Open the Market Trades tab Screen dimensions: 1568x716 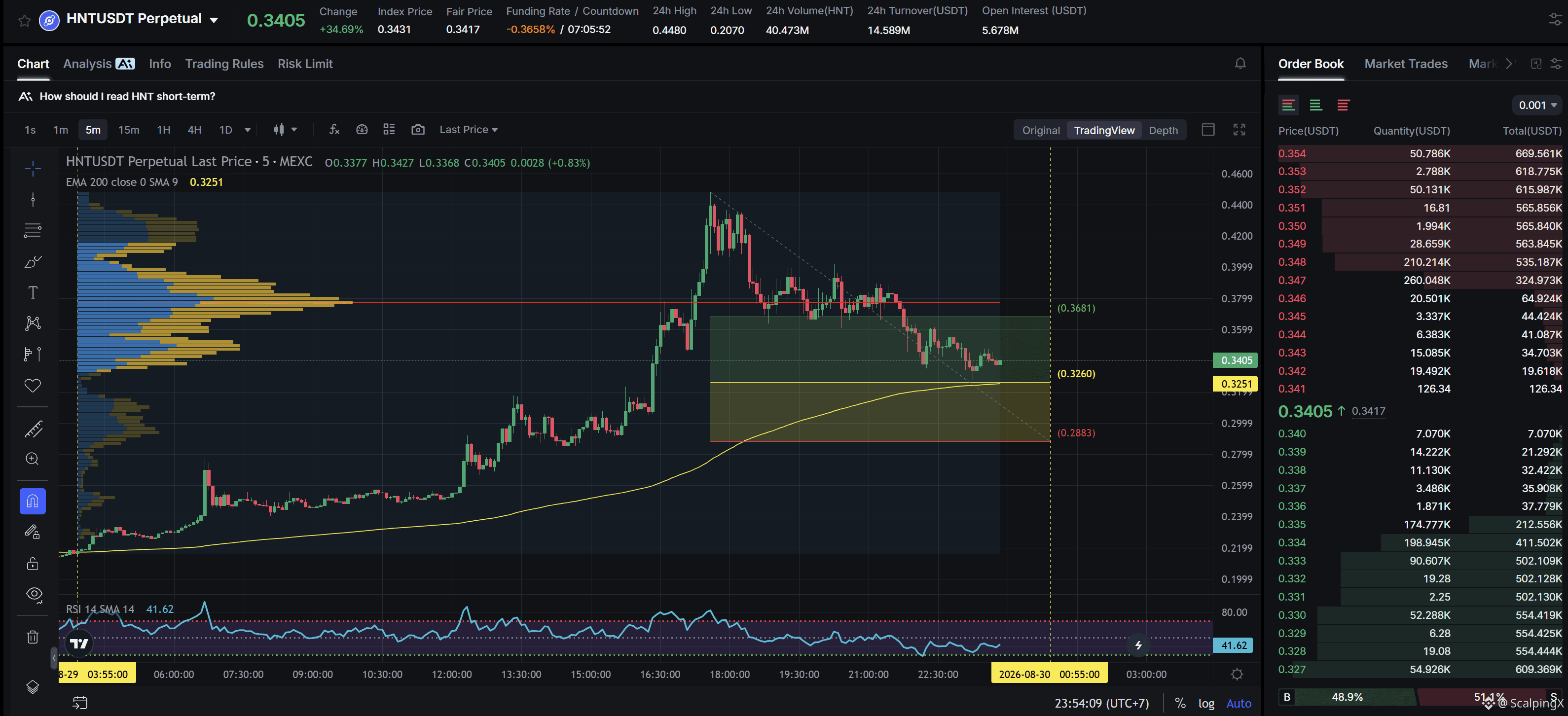click(x=1405, y=64)
